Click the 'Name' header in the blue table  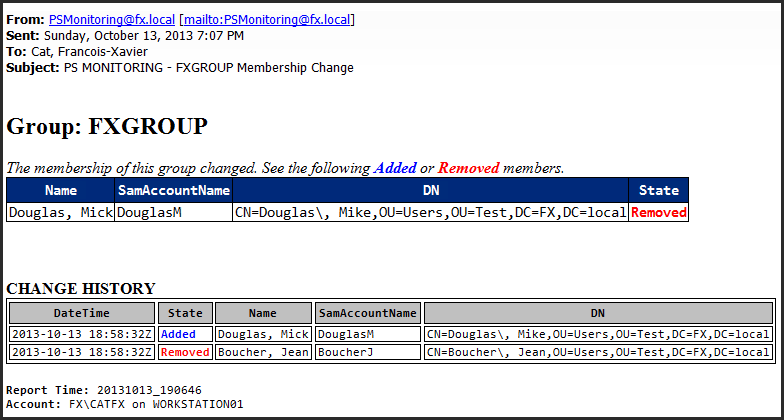[x=61, y=190]
